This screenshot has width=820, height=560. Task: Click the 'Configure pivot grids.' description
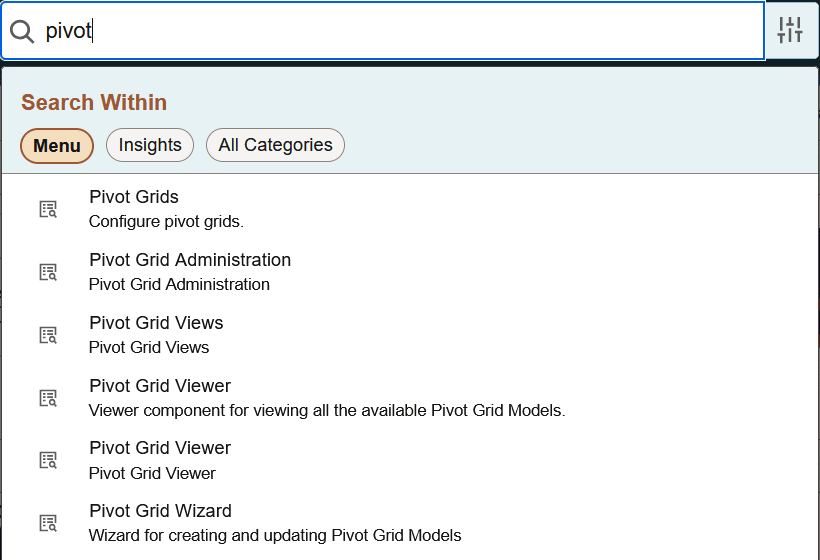(x=166, y=222)
